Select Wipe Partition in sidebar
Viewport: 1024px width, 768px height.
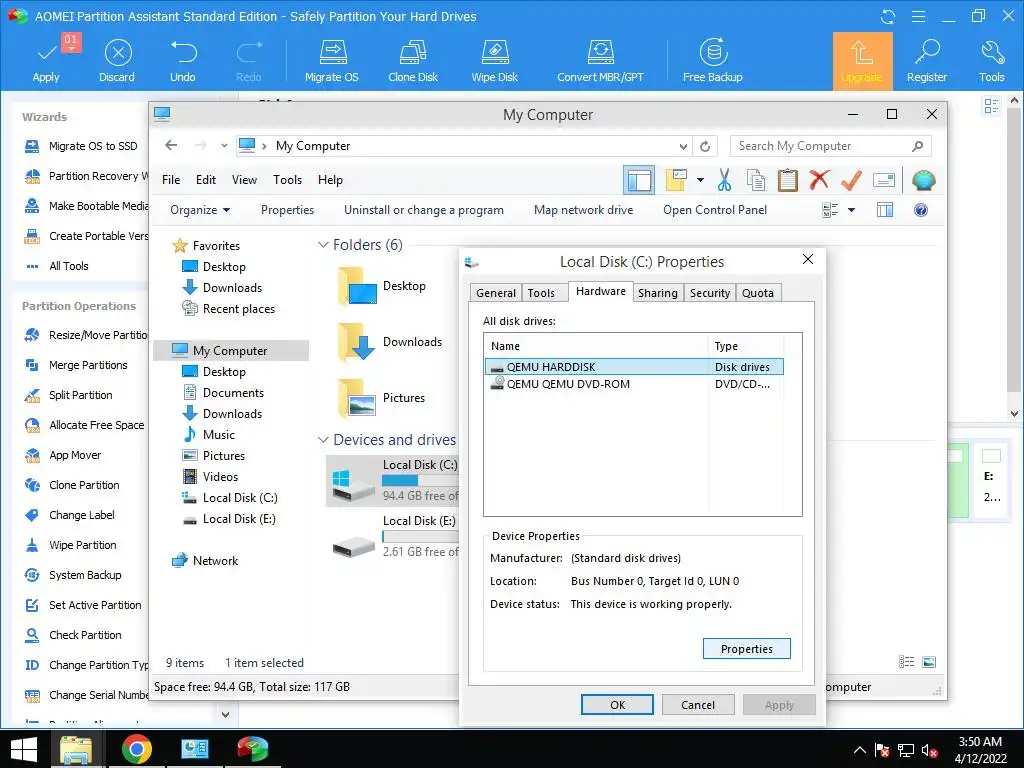71,545
